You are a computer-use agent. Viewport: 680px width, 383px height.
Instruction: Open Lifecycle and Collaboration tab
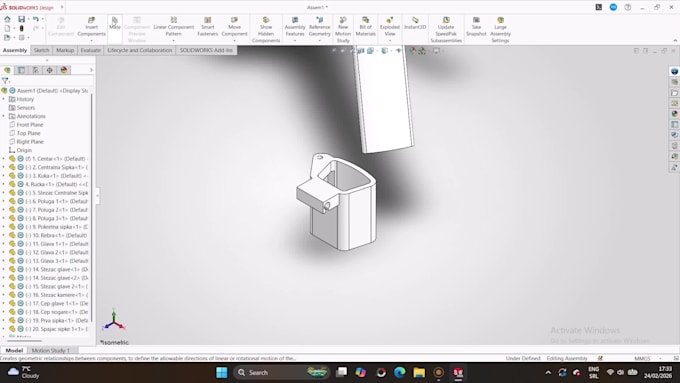pyautogui.click(x=140, y=50)
